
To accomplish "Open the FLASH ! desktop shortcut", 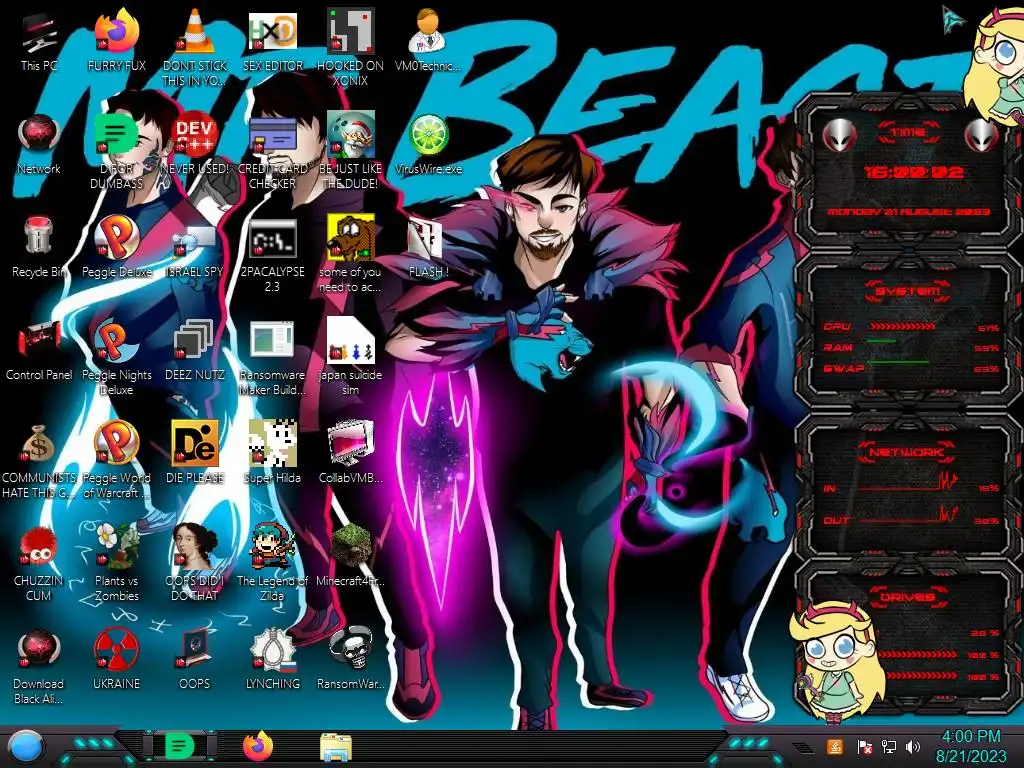I will coord(428,248).
